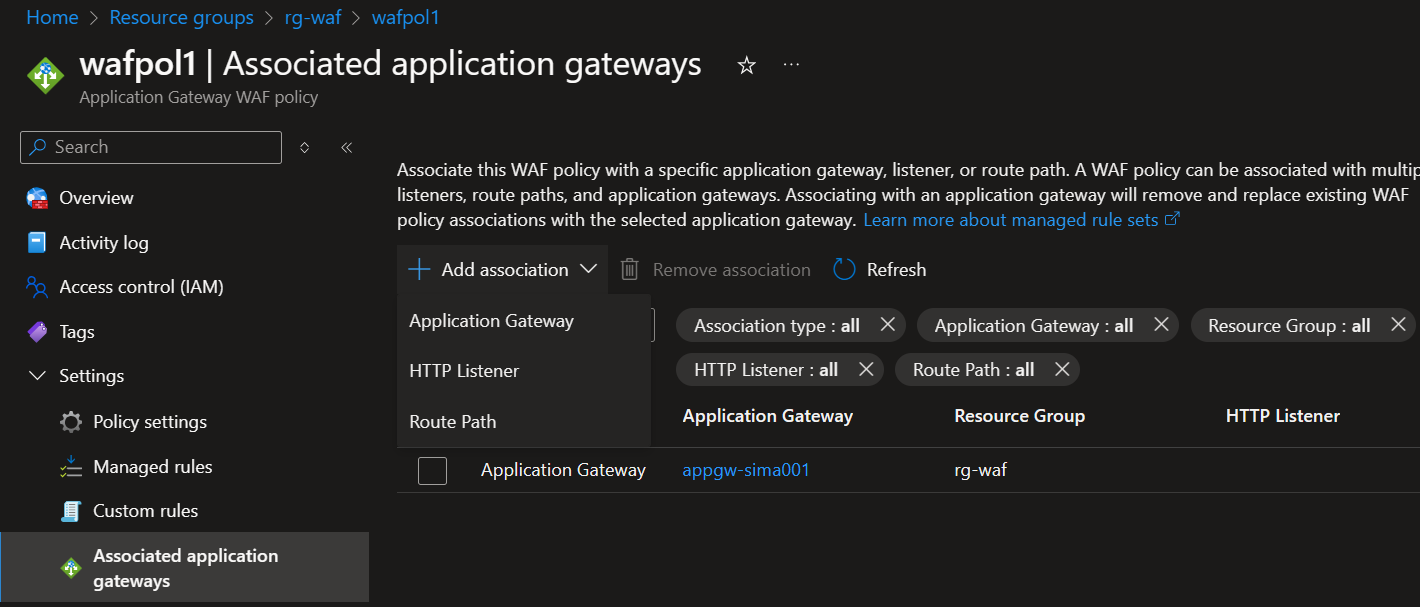Choose Route Path from Add association menu
This screenshot has width=1420, height=607.
(524, 422)
